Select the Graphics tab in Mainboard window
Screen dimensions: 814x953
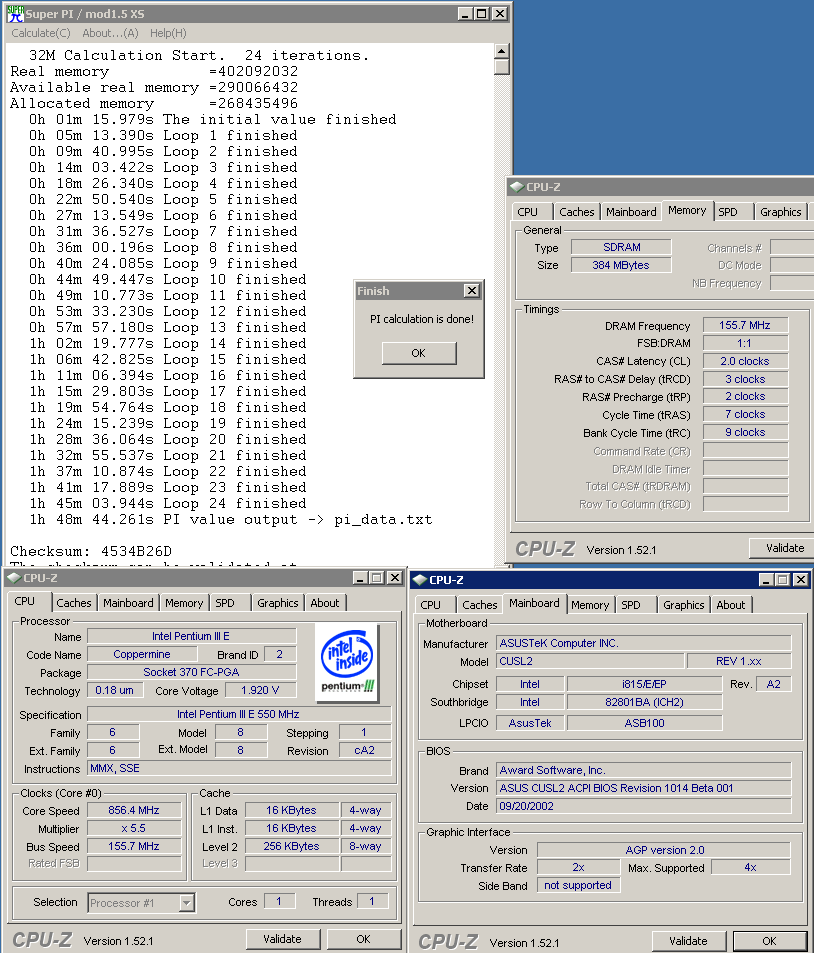click(683, 605)
